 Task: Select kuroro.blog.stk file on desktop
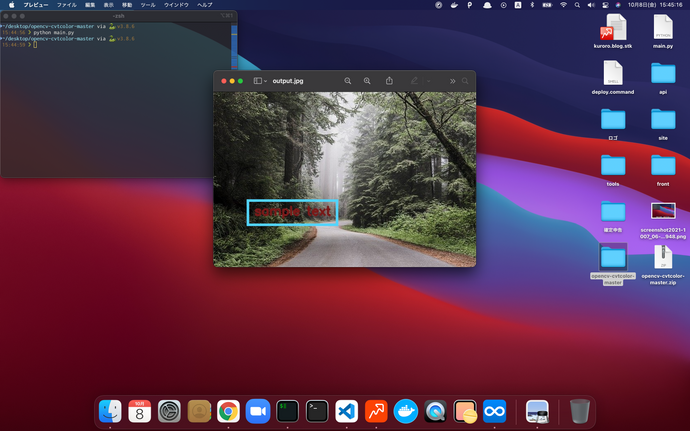tap(613, 31)
